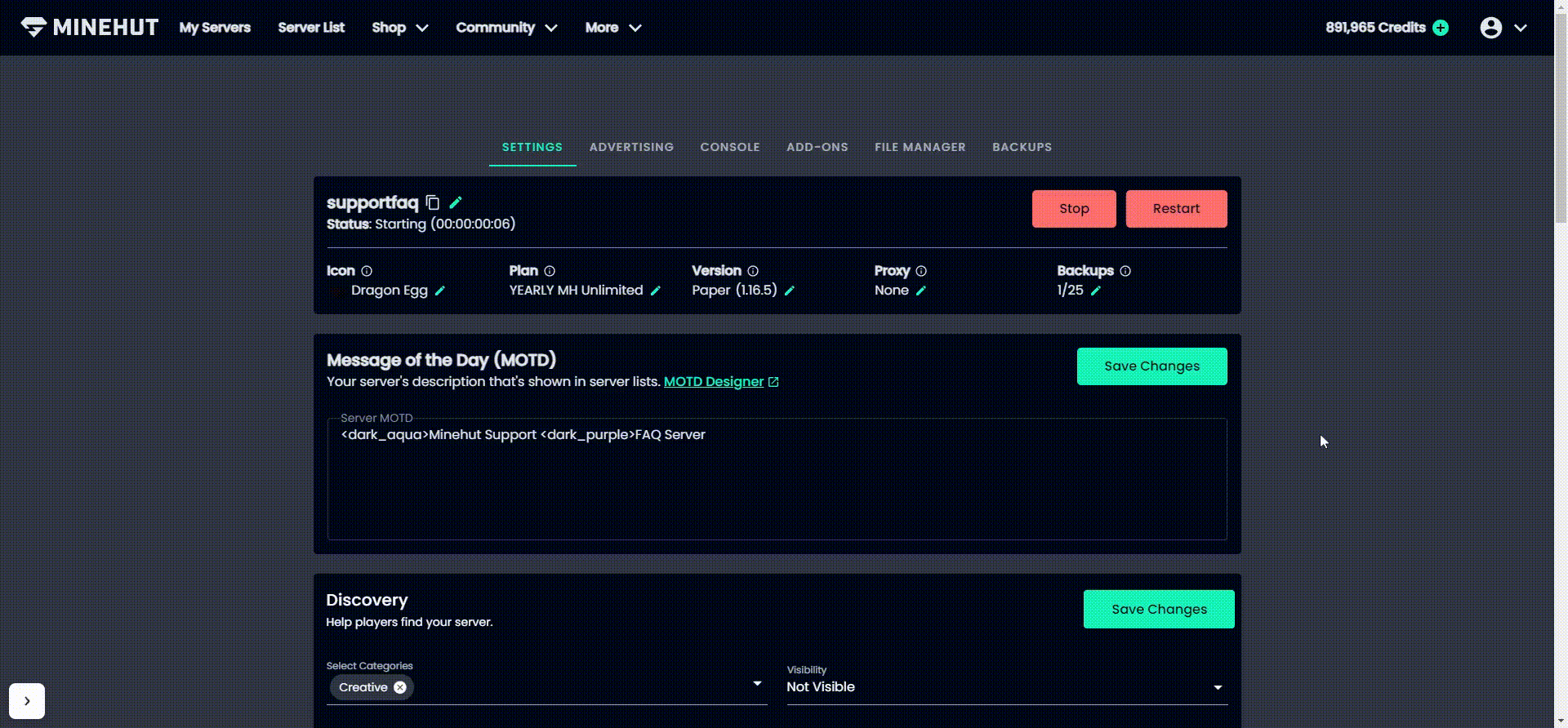Stop the supportfaq server
This screenshot has width=1568, height=728.
[x=1074, y=209]
